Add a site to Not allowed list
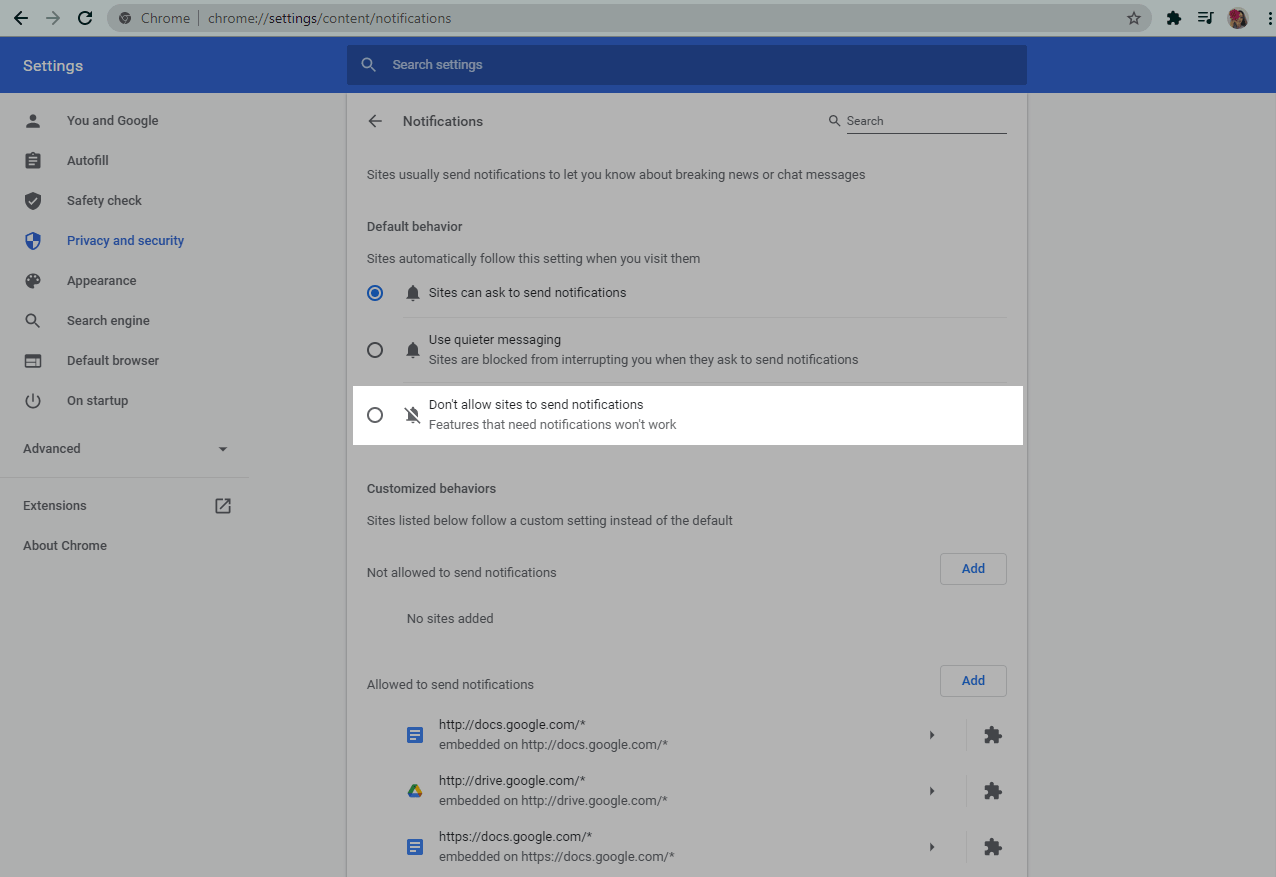Image resolution: width=1276 pixels, height=877 pixels. [973, 569]
